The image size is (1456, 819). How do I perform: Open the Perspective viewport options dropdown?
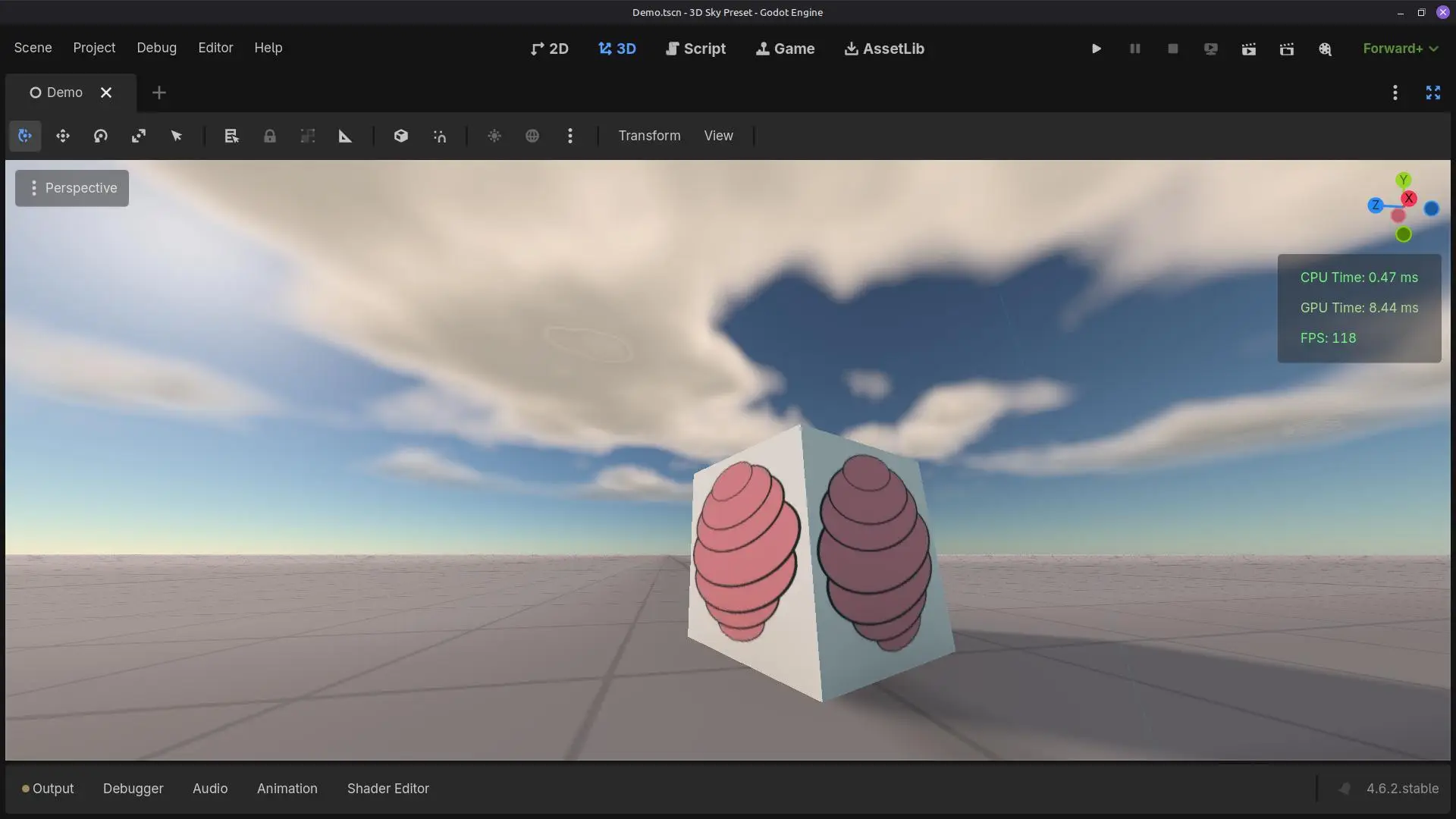point(72,188)
